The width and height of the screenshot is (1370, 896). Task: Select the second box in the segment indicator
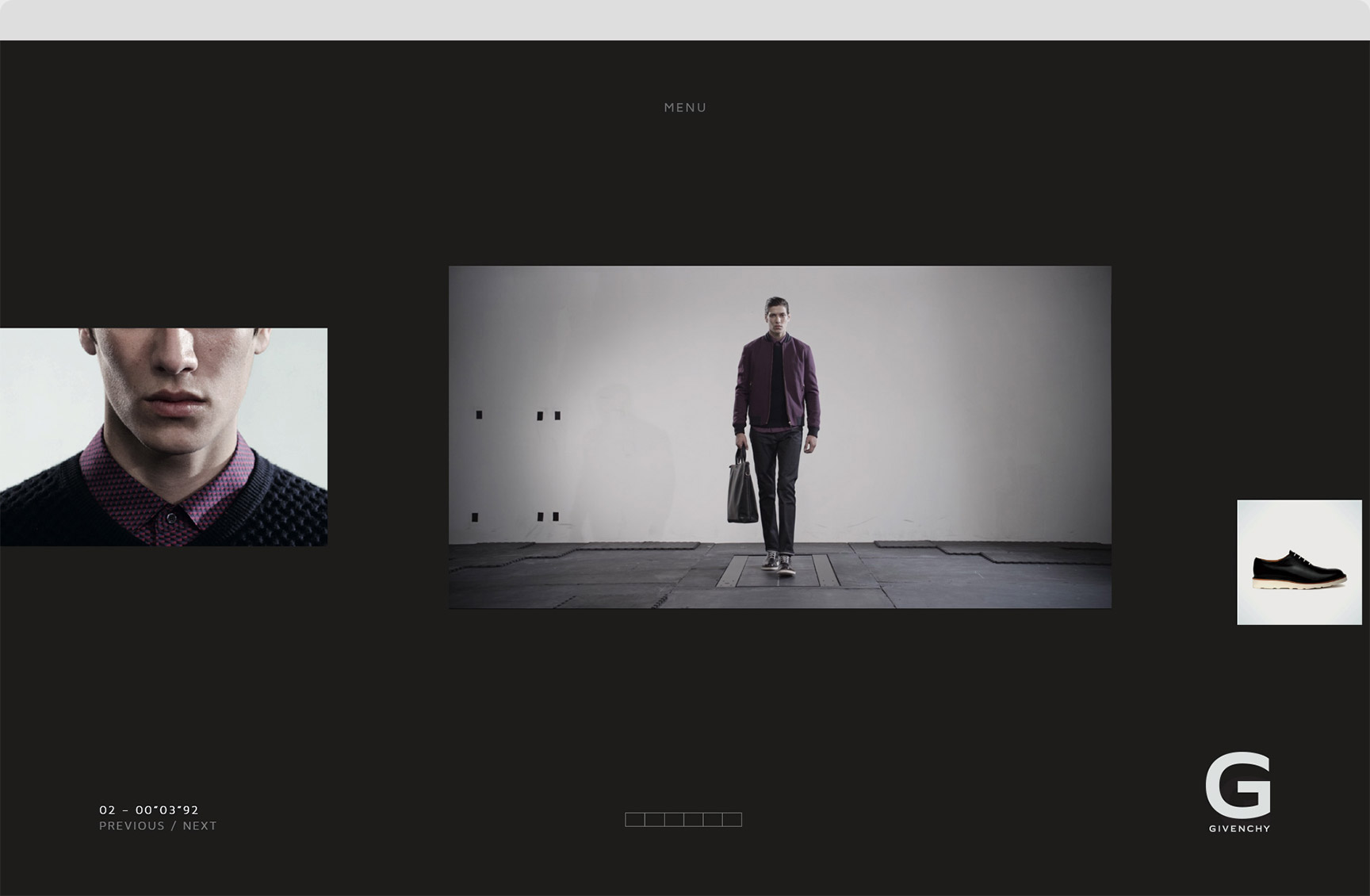coord(654,819)
